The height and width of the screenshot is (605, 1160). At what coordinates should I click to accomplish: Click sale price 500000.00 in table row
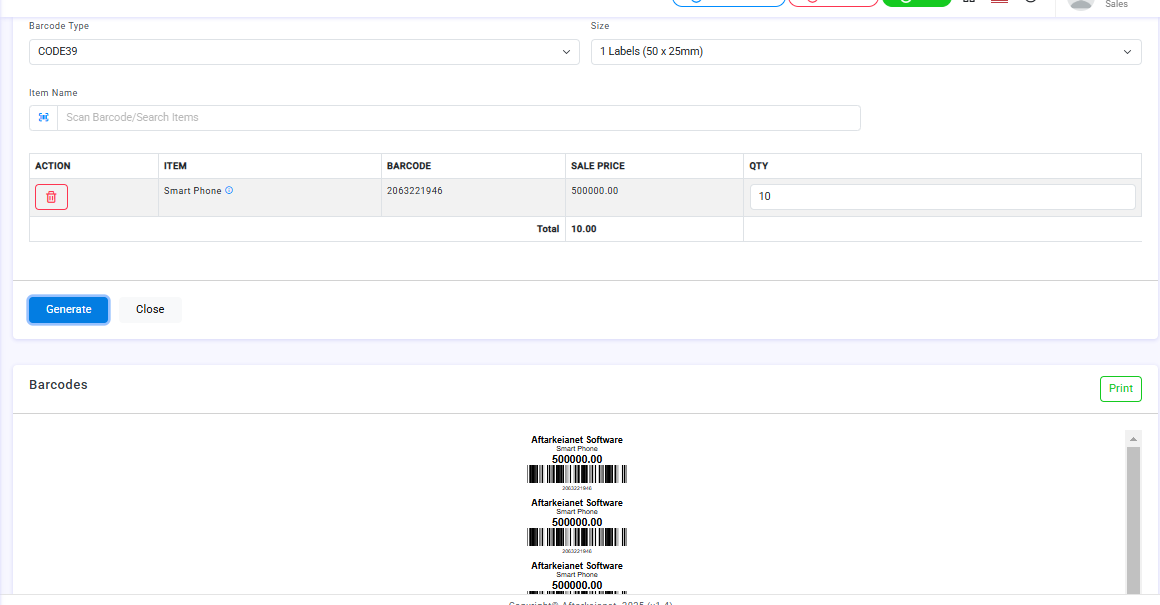[x=595, y=191]
